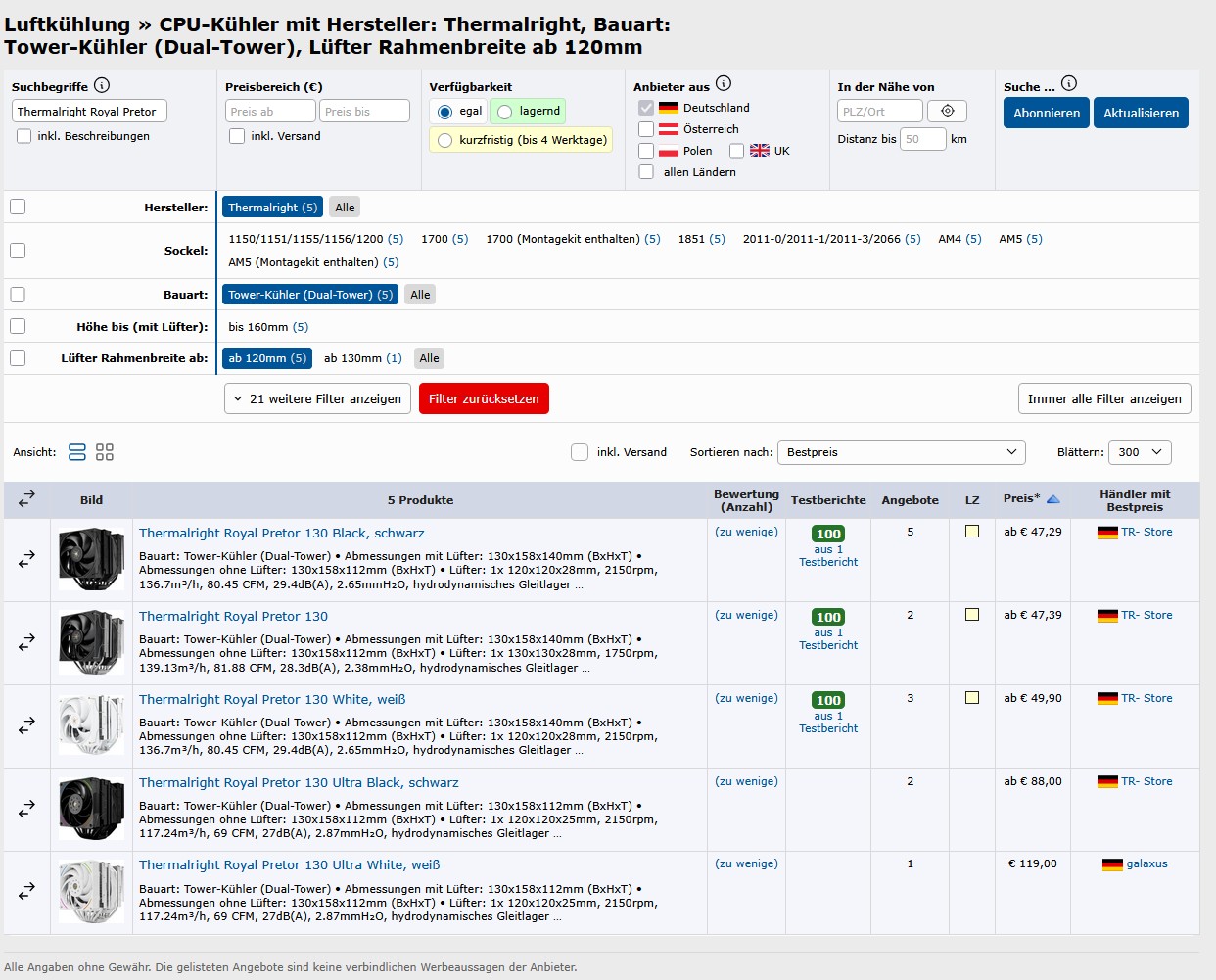This screenshot has width=1216, height=980.
Task: Check the allen Ländern checkbox
Action: click(646, 172)
